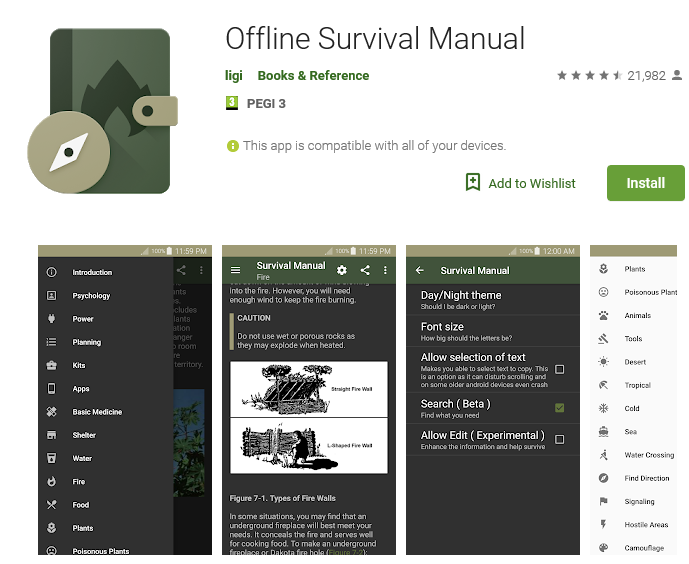Open overflow menu in second screenshot
This screenshot has width=689, height=564.
tap(385, 270)
